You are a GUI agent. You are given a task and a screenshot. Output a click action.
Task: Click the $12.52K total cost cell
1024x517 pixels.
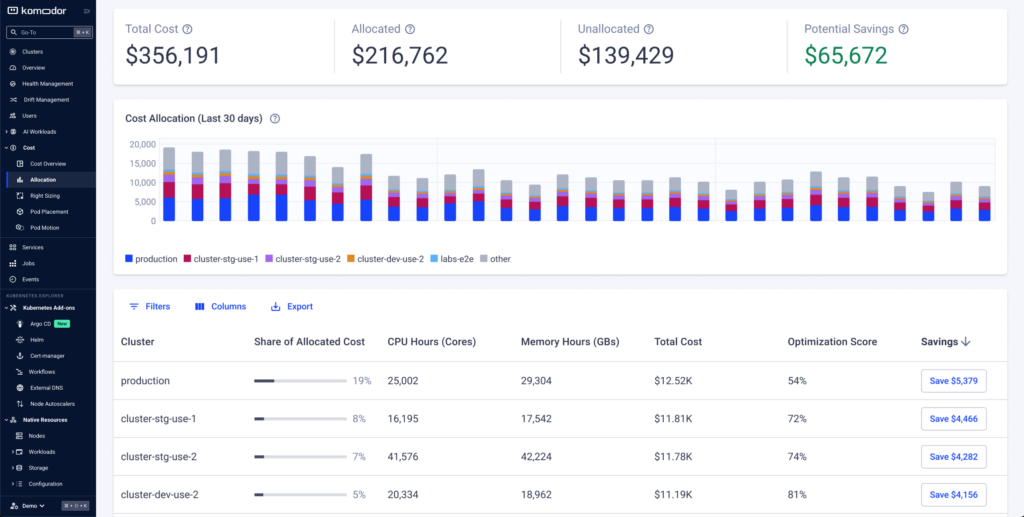click(673, 381)
